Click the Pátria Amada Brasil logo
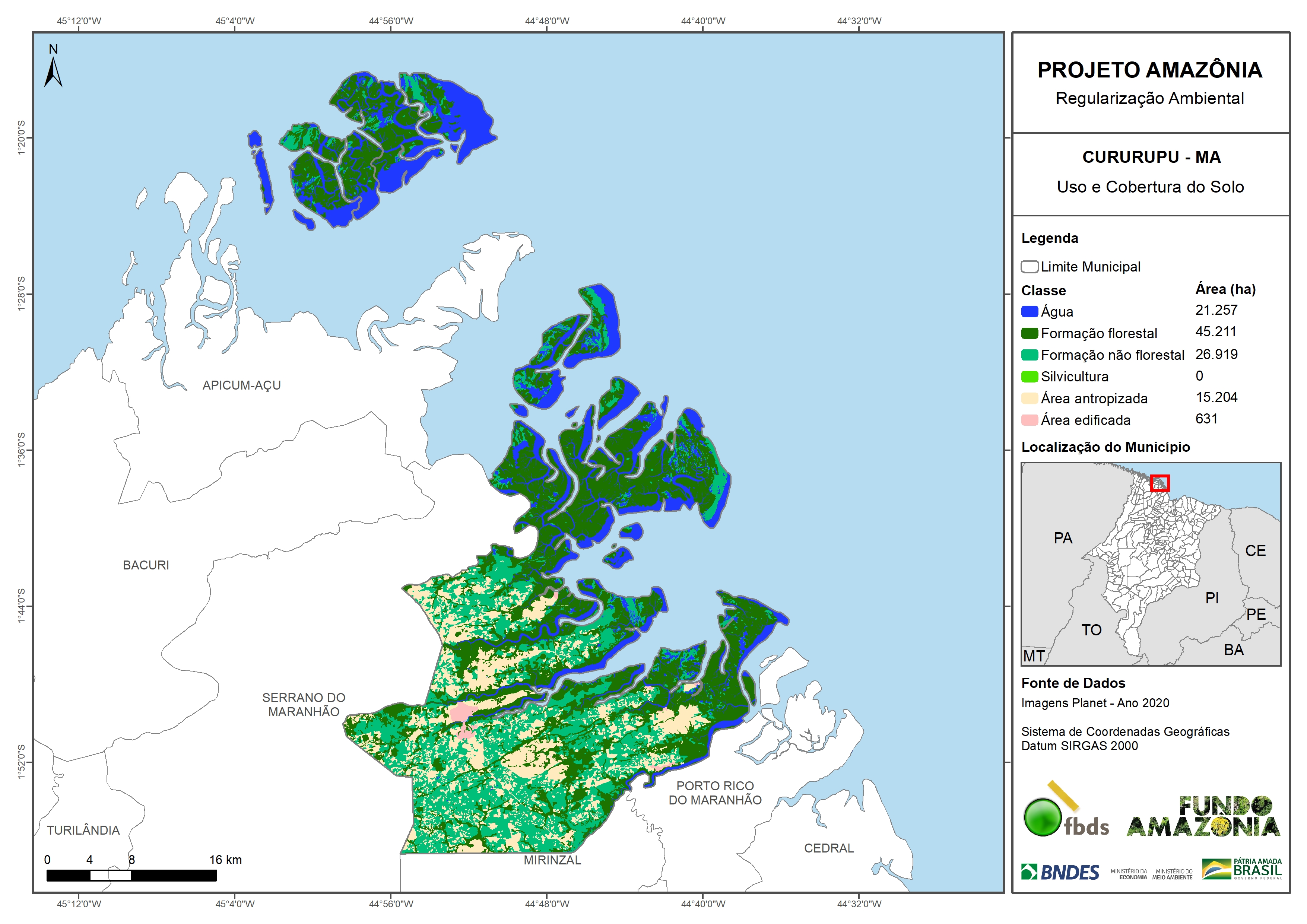Image resolution: width=1307 pixels, height=924 pixels. tap(1242, 869)
